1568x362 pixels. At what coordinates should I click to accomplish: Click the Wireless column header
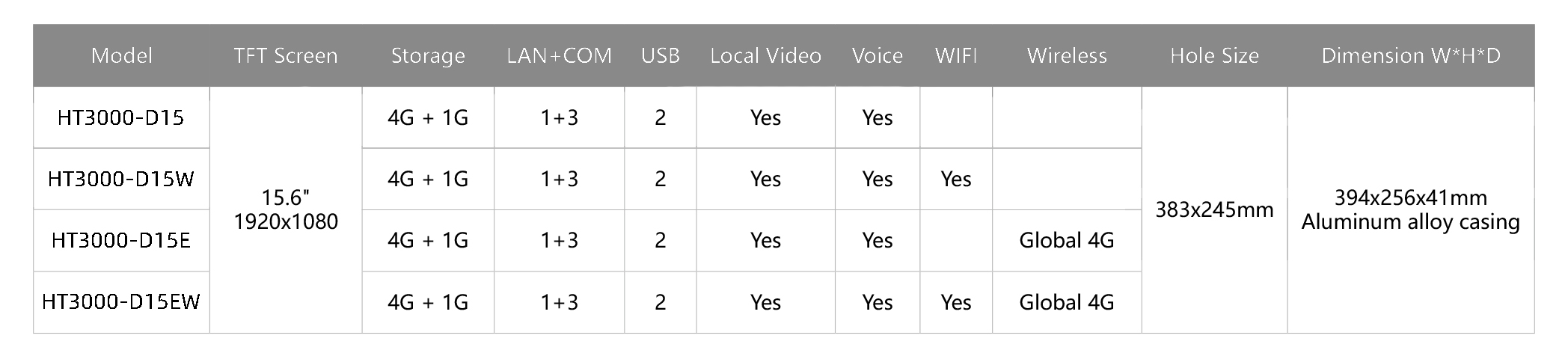(x=1067, y=55)
